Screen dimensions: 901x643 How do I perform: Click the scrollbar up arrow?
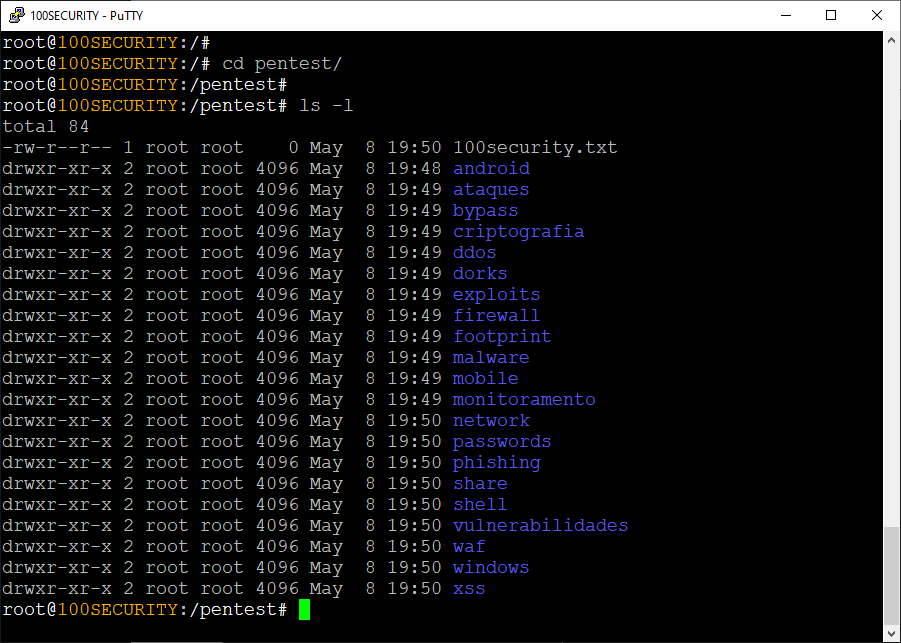(x=891, y=40)
